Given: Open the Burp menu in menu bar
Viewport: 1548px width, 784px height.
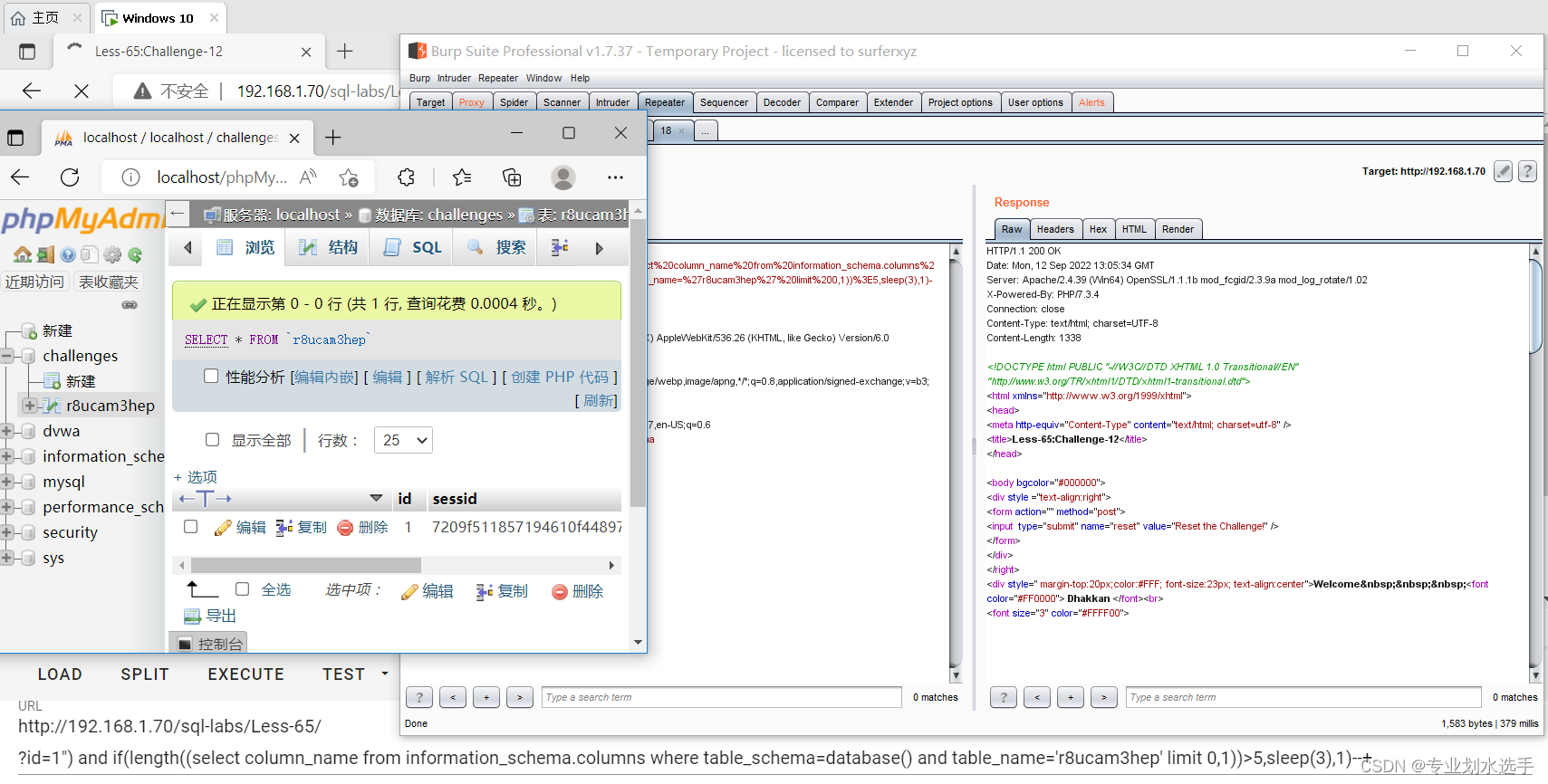Looking at the screenshot, I should pyautogui.click(x=419, y=78).
